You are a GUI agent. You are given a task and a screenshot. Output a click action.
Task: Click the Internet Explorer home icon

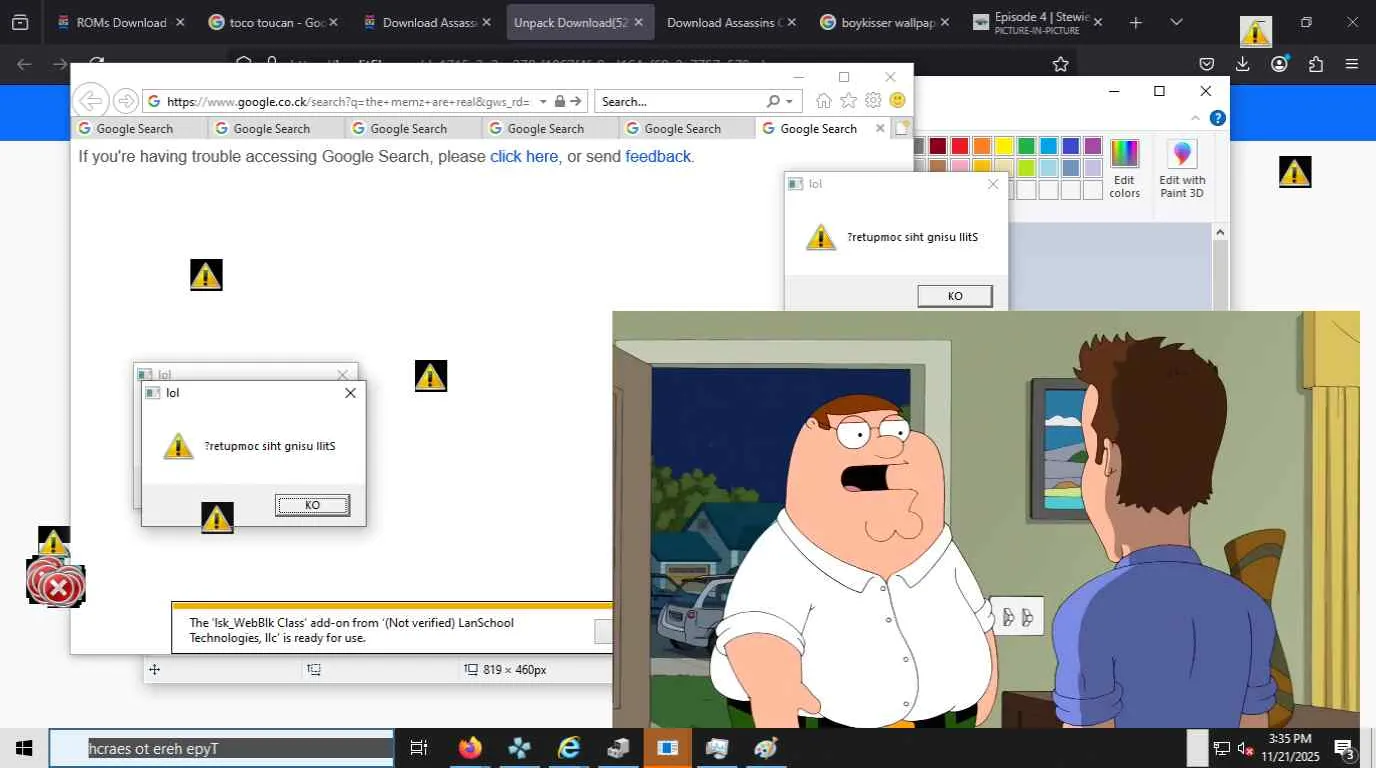click(824, 101)
